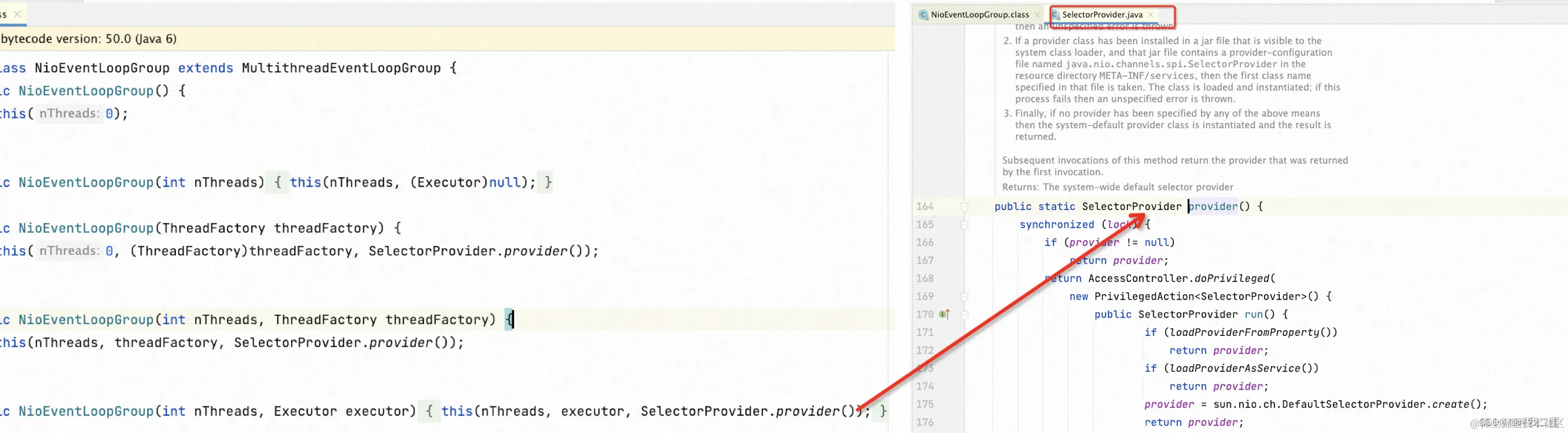The height and width of the screenshot is (433, 1568).
Task: Click the 'create' call on line 175
Action: click(1450, 404)
